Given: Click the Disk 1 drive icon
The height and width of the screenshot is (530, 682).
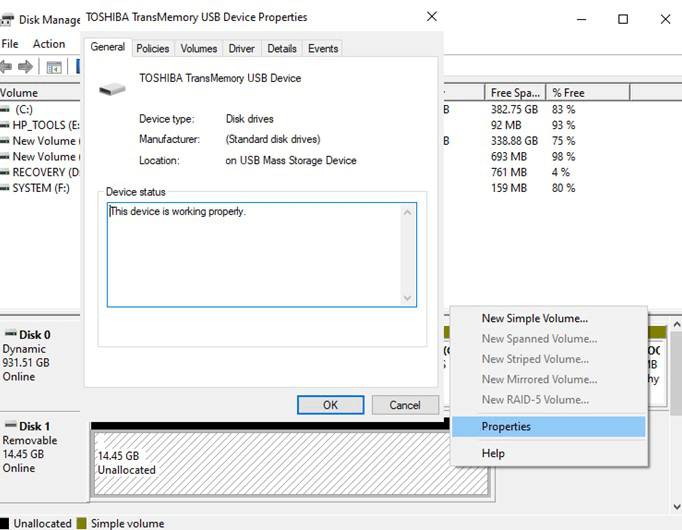Looking at the screenshot, I should click(x=10, y=425).
